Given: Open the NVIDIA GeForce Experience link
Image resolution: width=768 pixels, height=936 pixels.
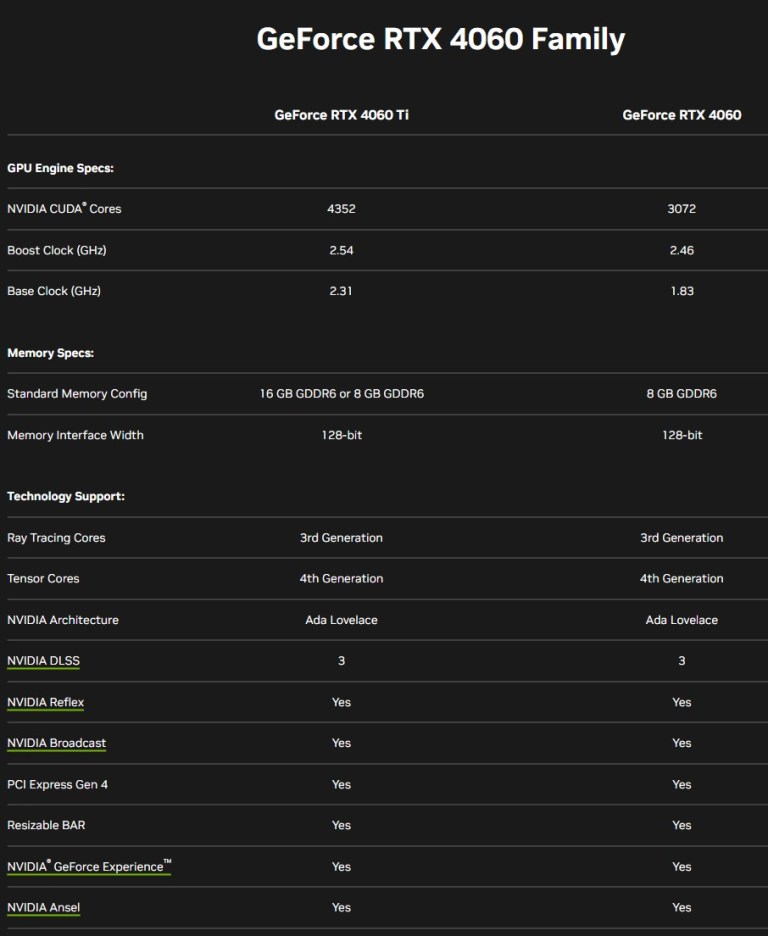Looking at the screenshot, I should tap(89, 866).
